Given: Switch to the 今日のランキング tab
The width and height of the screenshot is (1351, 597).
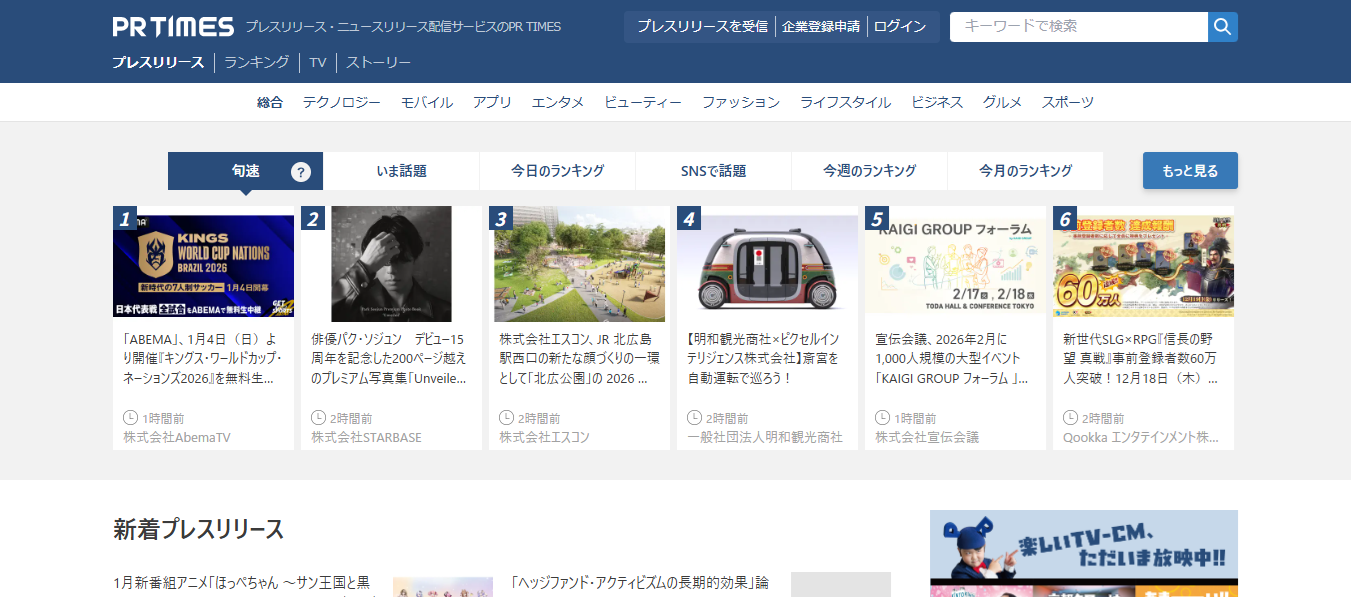Looking at the screenshot, I should pyautogui.click(x=557, y=171).
